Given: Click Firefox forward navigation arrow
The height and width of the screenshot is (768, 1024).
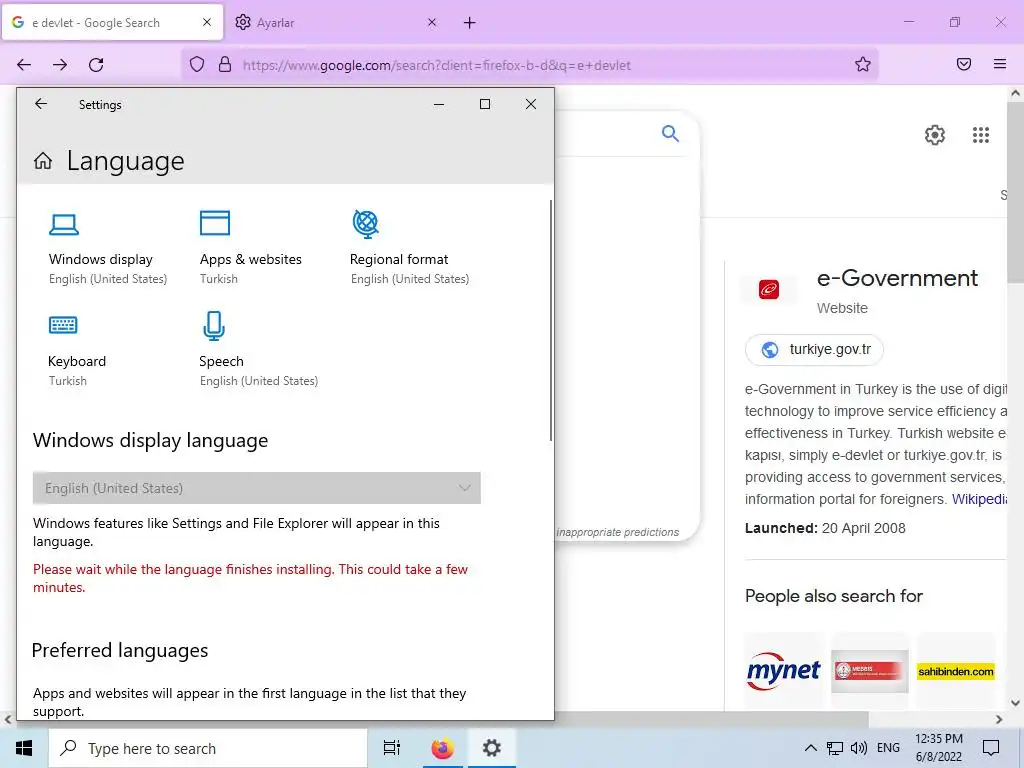Looking at the screenshot, I should click(60, 65).
